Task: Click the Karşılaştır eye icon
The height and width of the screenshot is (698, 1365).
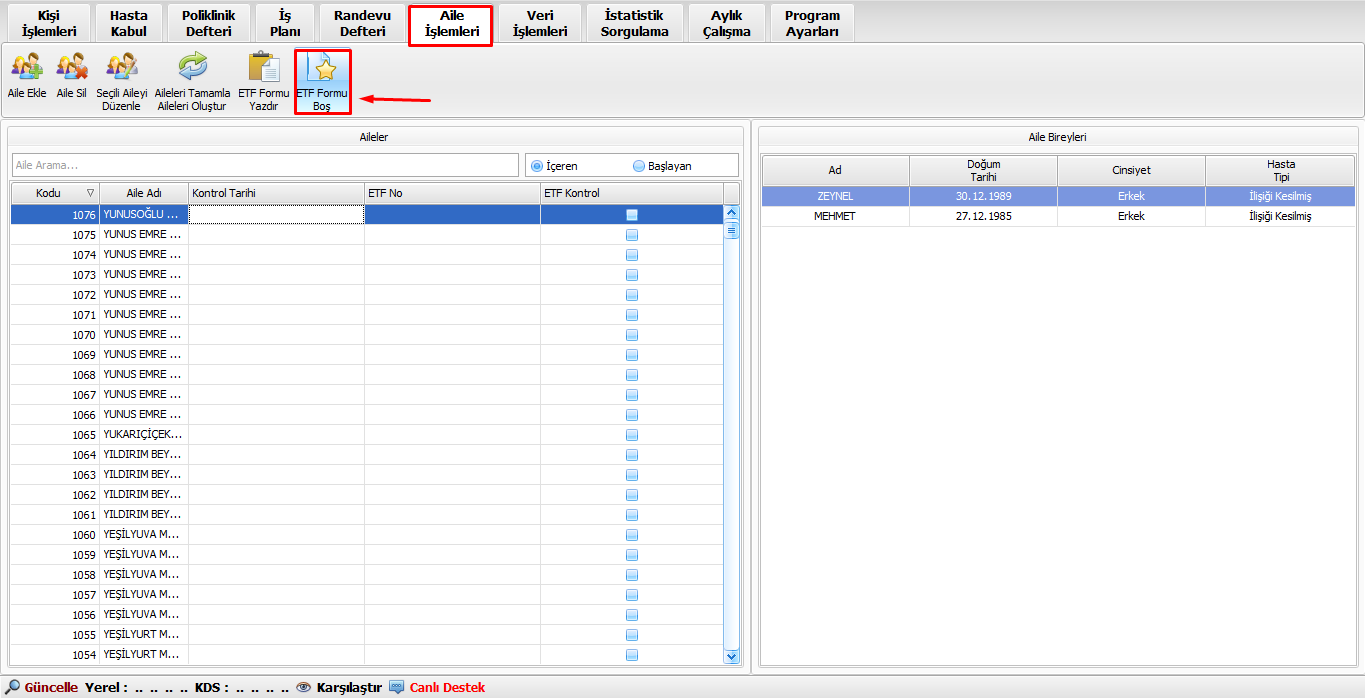Action: pos(304,687)
